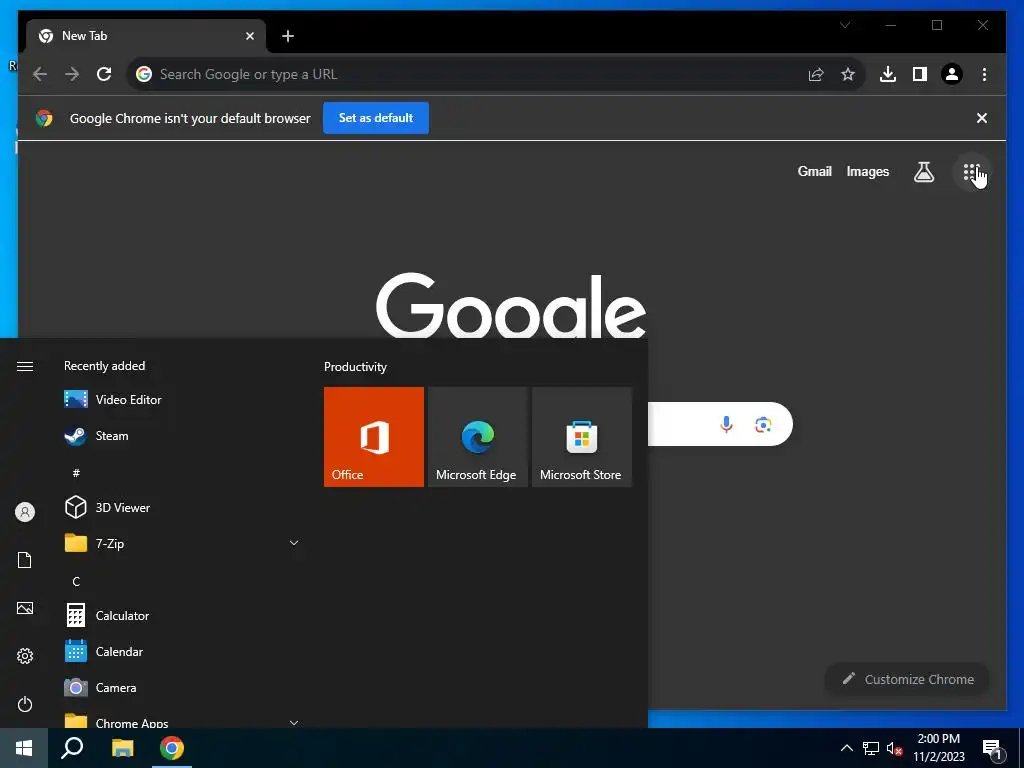The height and width of the screenshot is (768, 1024).
Task: Open Calendar from Start menu
Action: (x=182, y=652)
